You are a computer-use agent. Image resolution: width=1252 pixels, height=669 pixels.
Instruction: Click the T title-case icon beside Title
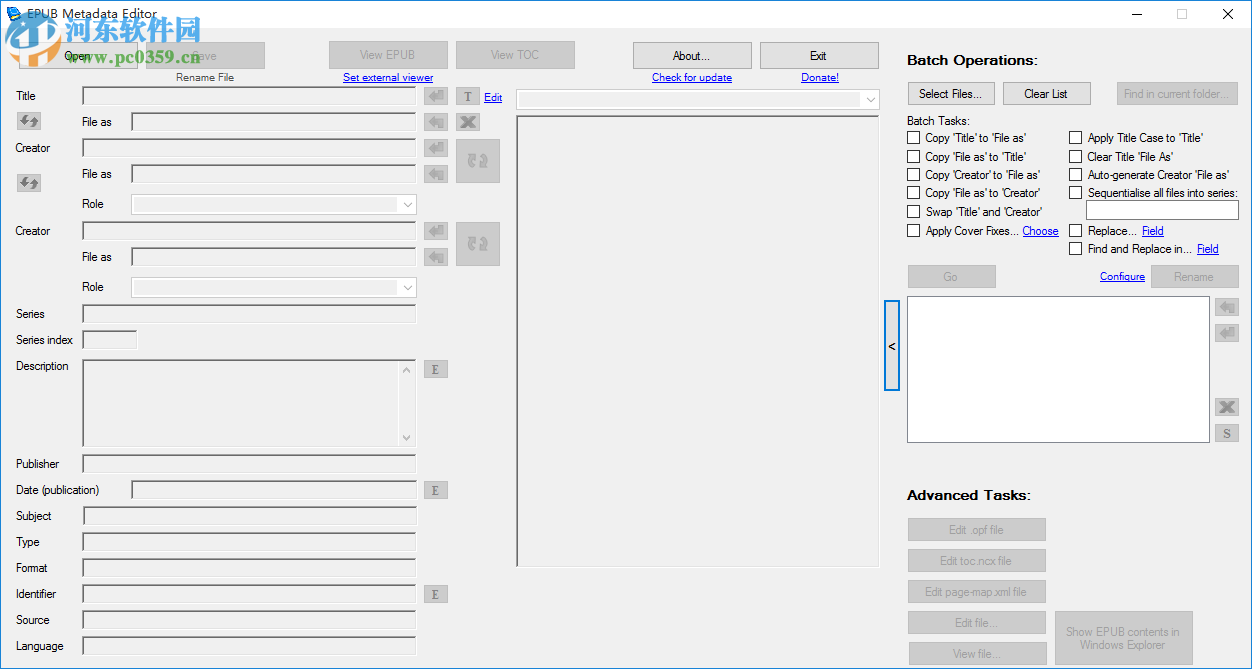click(467, 96)
